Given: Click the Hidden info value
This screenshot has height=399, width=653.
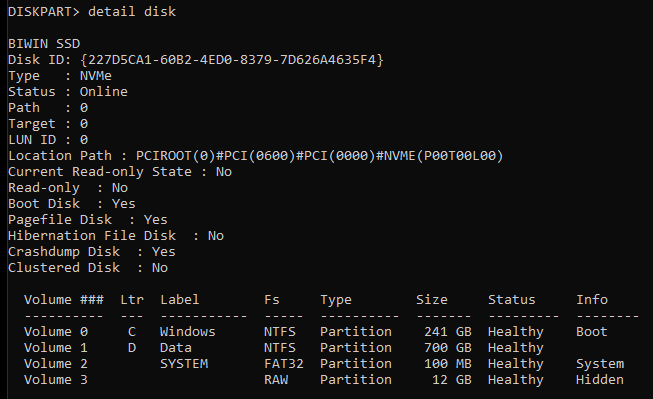Looking at the screenshot, I should (600, 380).
